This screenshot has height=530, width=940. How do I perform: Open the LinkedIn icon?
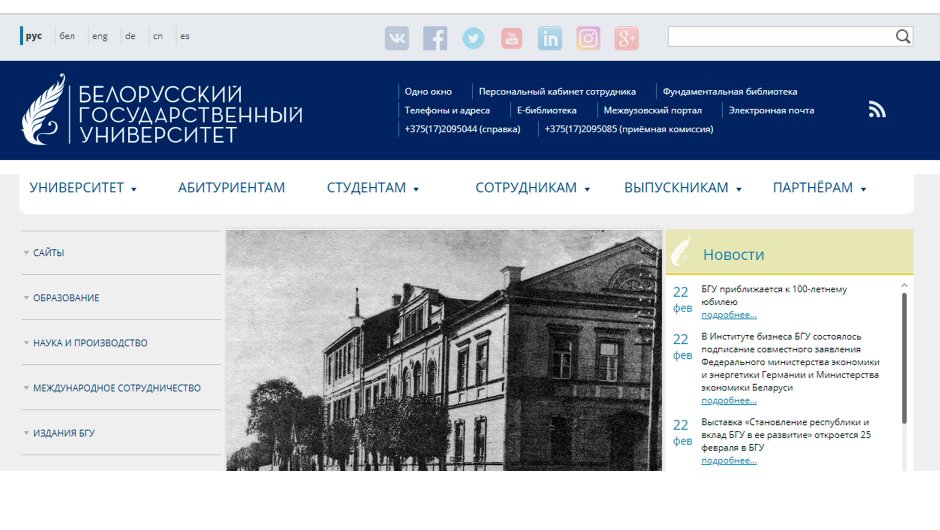[550, 38]
